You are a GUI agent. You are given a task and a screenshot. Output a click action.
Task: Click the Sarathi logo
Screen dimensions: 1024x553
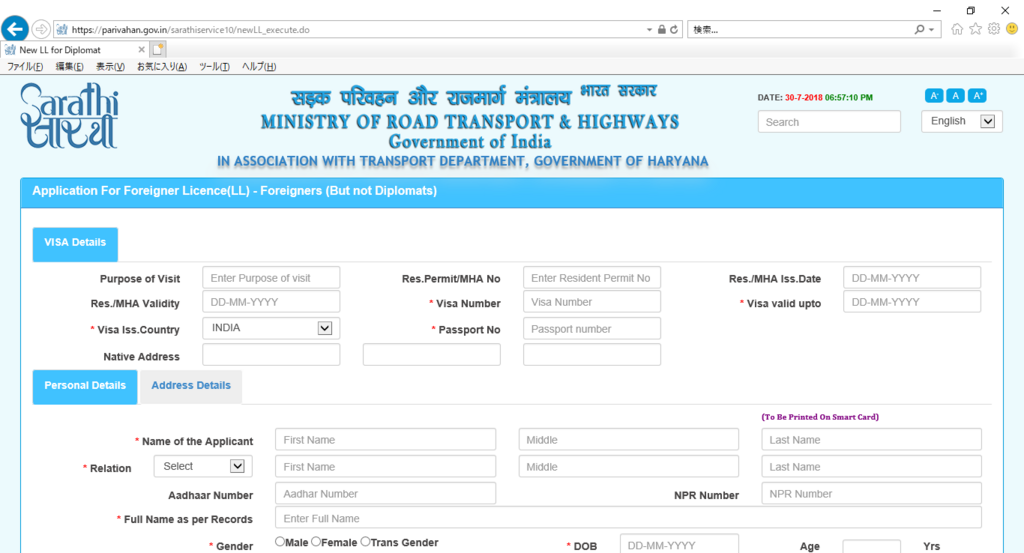point(69,116)
